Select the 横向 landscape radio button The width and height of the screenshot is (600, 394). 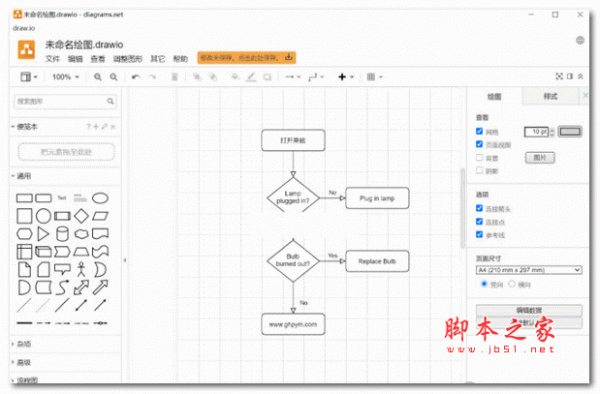512,284
